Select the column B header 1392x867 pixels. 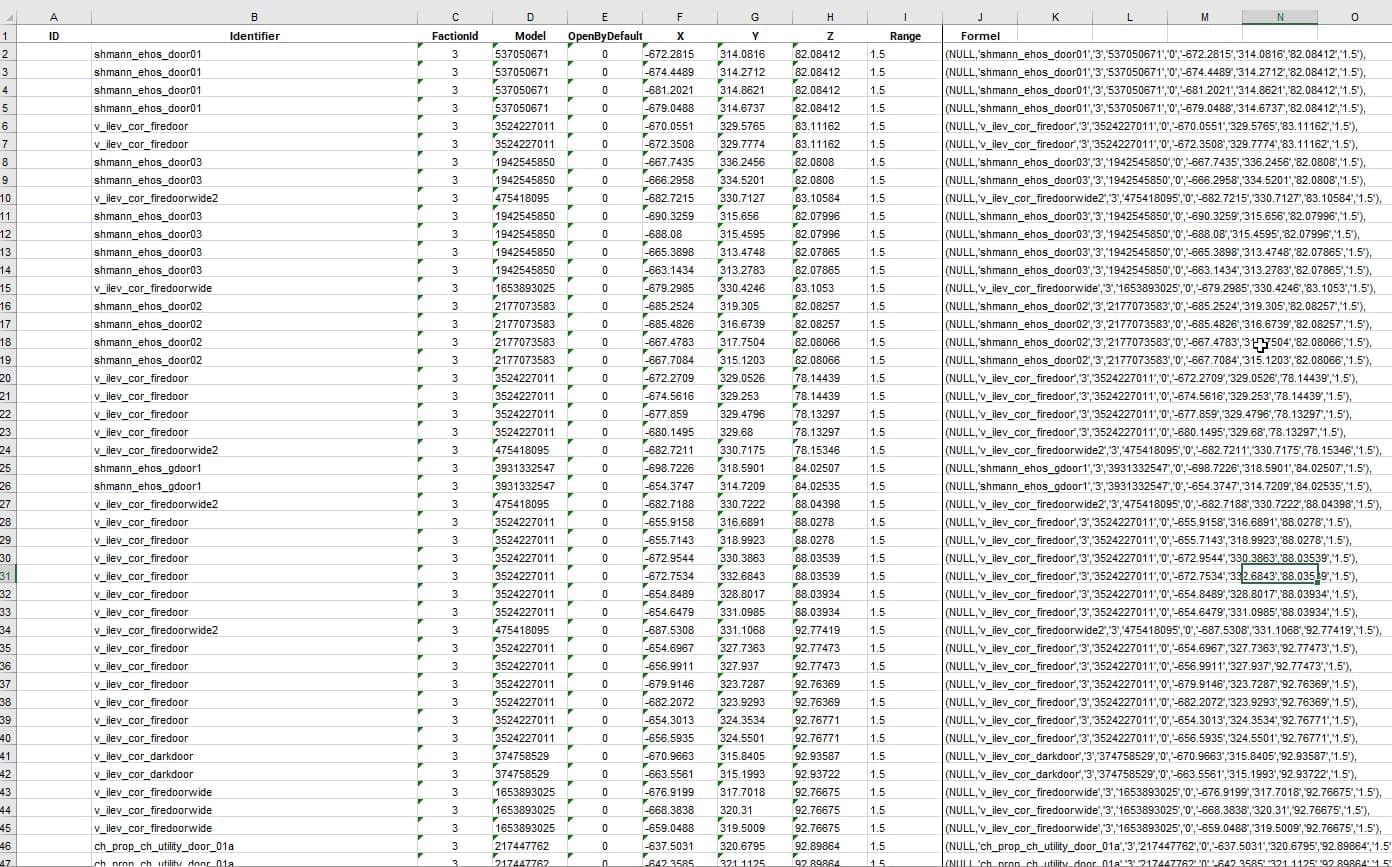tap(254, 17)
